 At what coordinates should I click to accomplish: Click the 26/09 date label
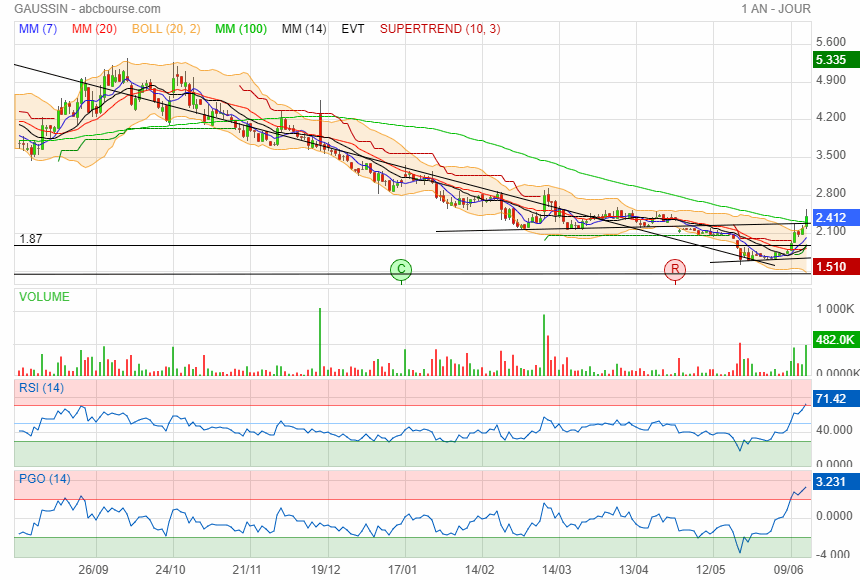(x=93, y=570)
